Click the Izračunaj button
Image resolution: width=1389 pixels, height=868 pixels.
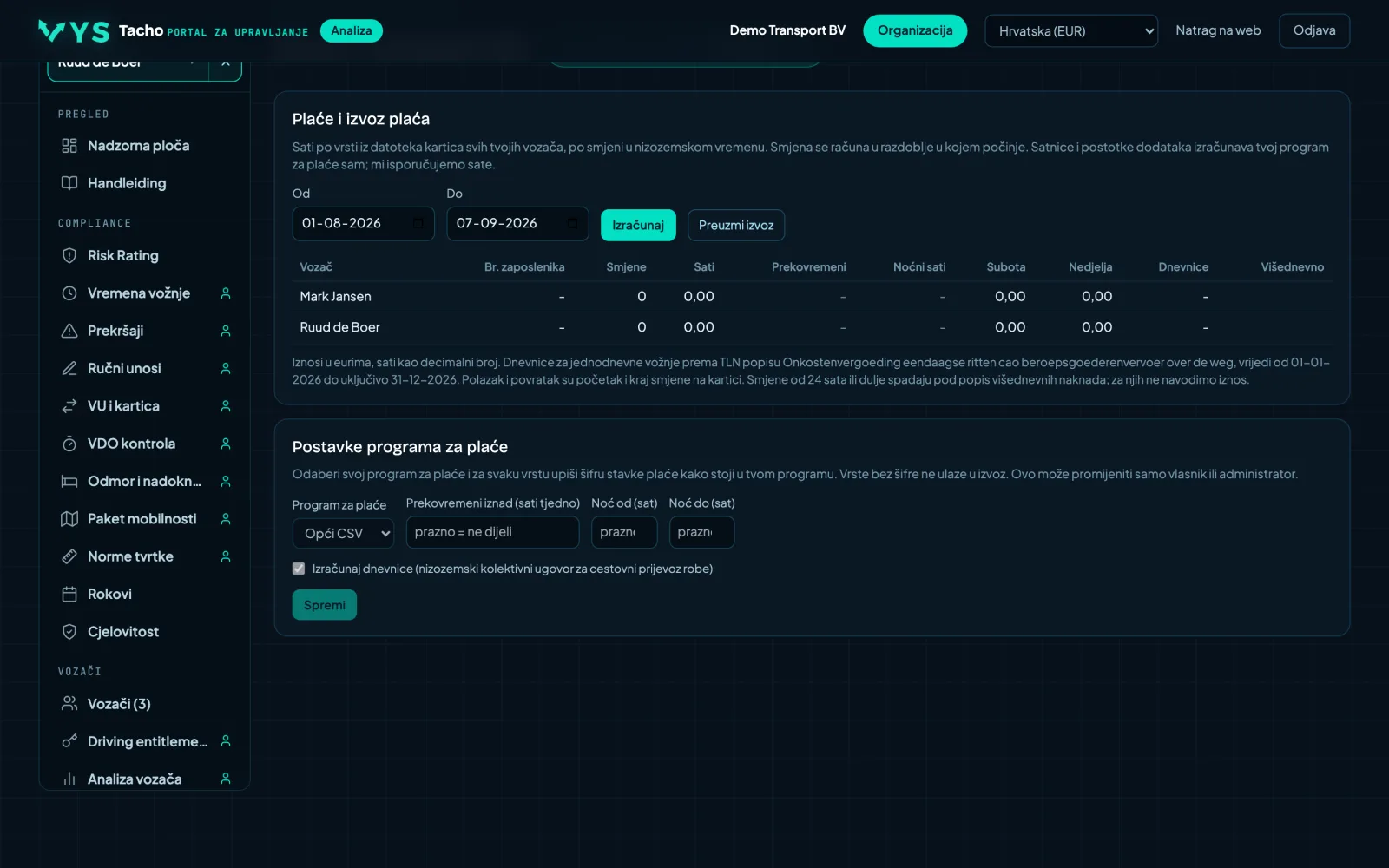pos(638,225)
